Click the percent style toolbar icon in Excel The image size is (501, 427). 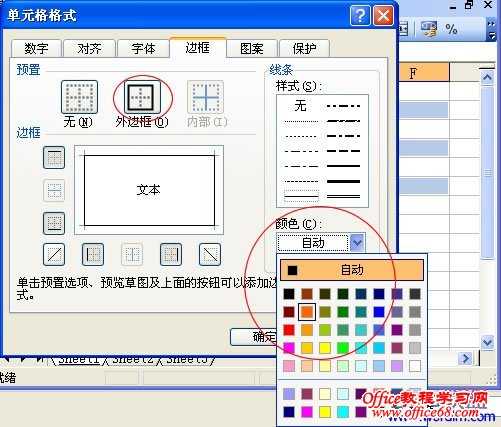point(451,29)
